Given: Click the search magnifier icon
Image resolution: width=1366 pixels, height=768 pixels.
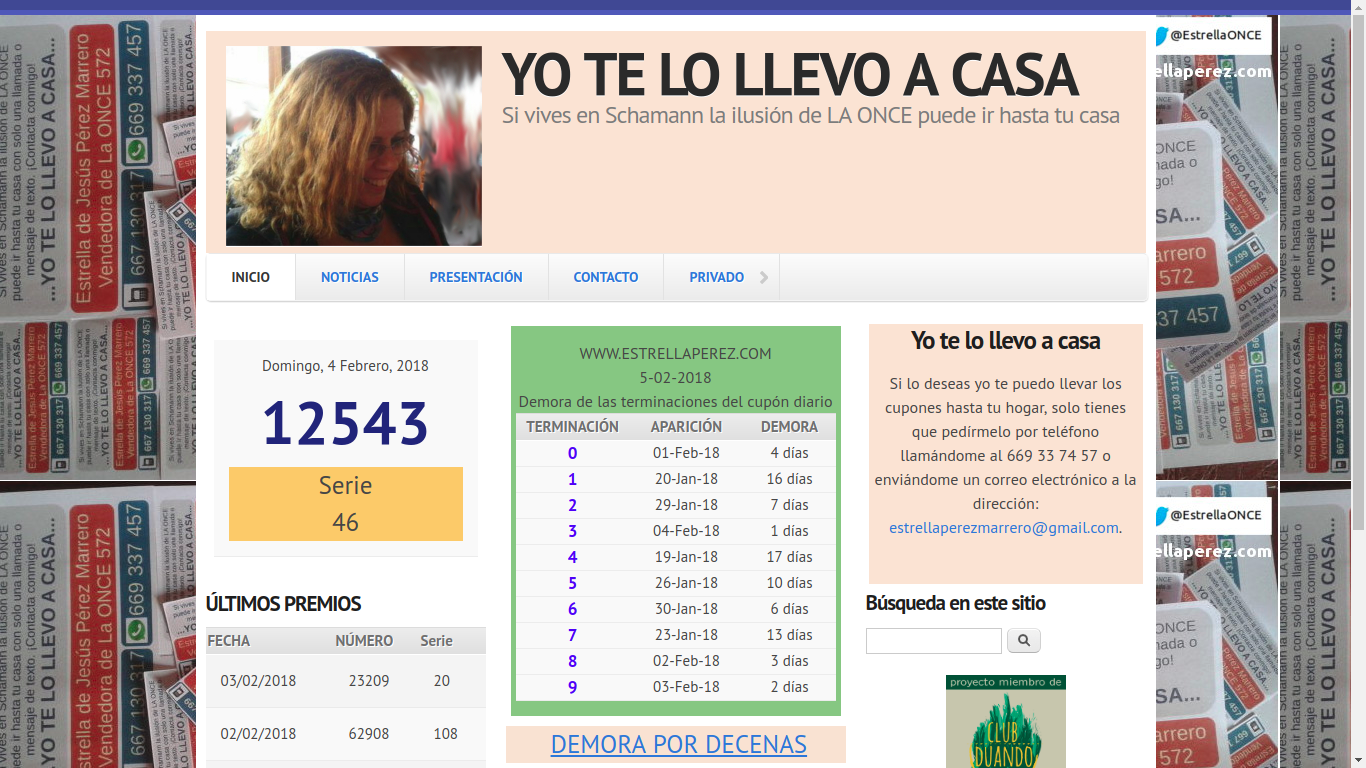Looking at the screenshot, I should [1023, 640].
